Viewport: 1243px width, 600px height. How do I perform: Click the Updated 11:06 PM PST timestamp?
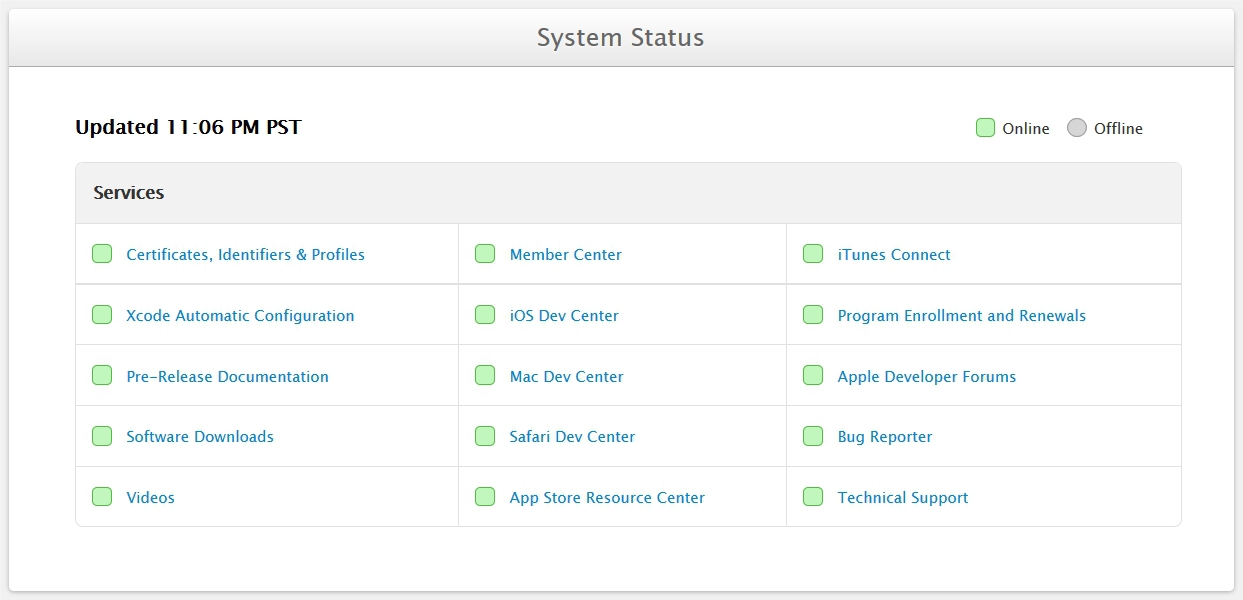[188, 127]
